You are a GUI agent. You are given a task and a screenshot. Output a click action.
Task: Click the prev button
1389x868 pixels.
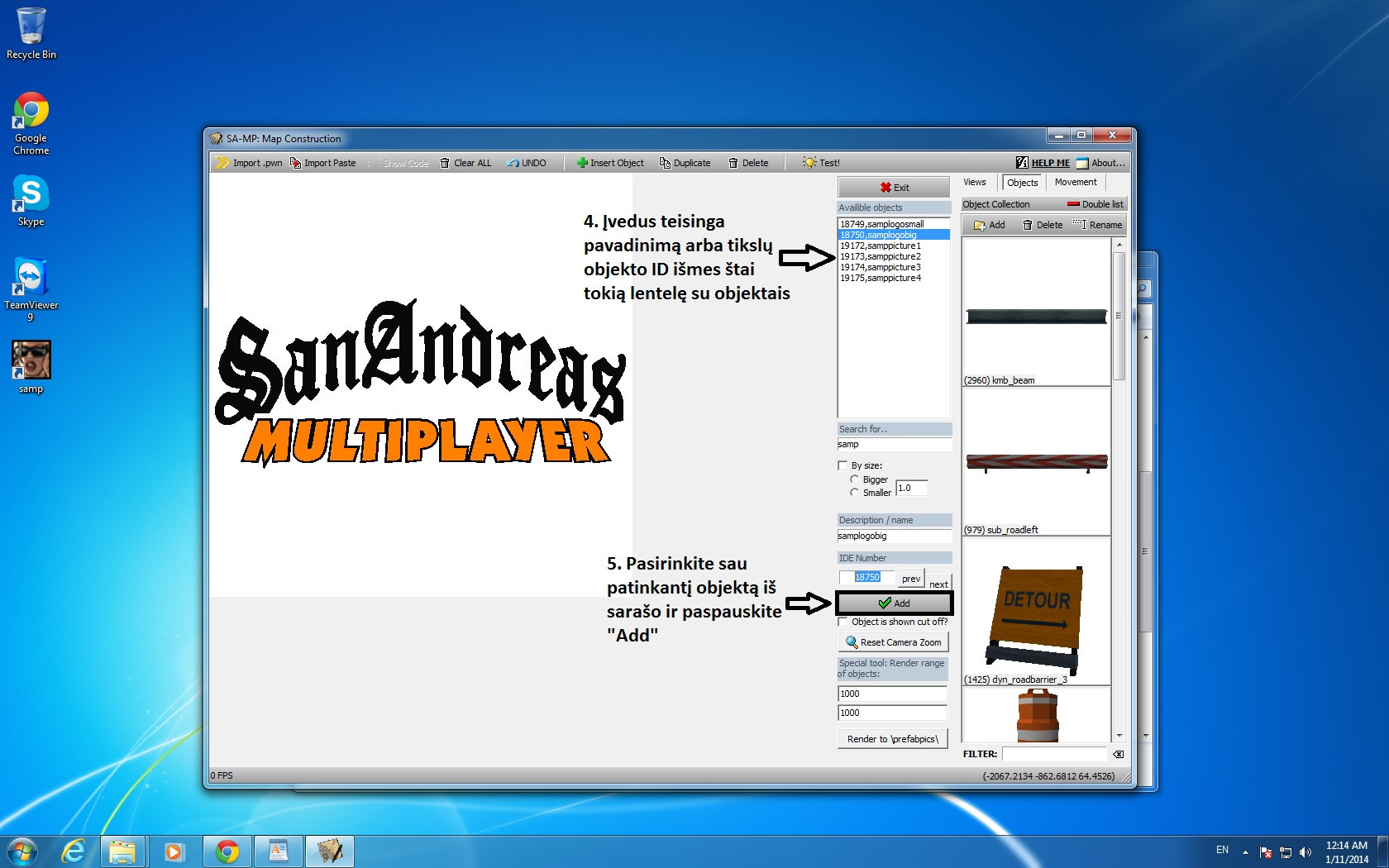coord(911,579)
